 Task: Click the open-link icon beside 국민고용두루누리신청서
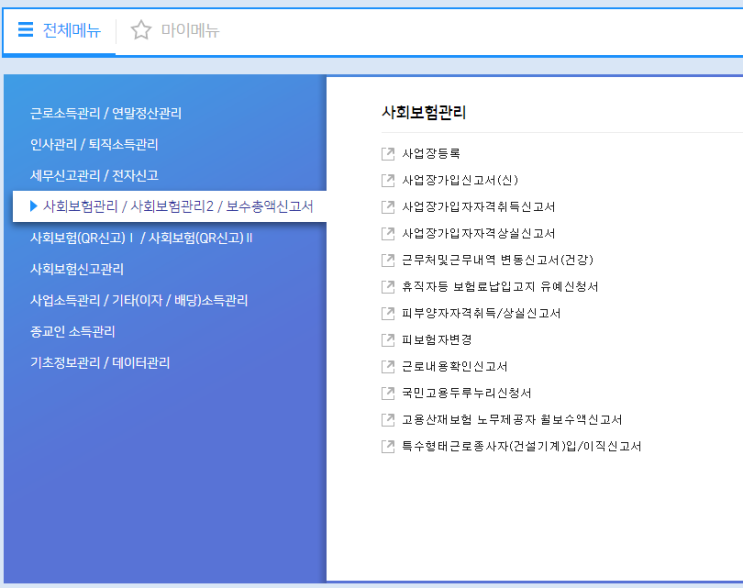[388, 393]
